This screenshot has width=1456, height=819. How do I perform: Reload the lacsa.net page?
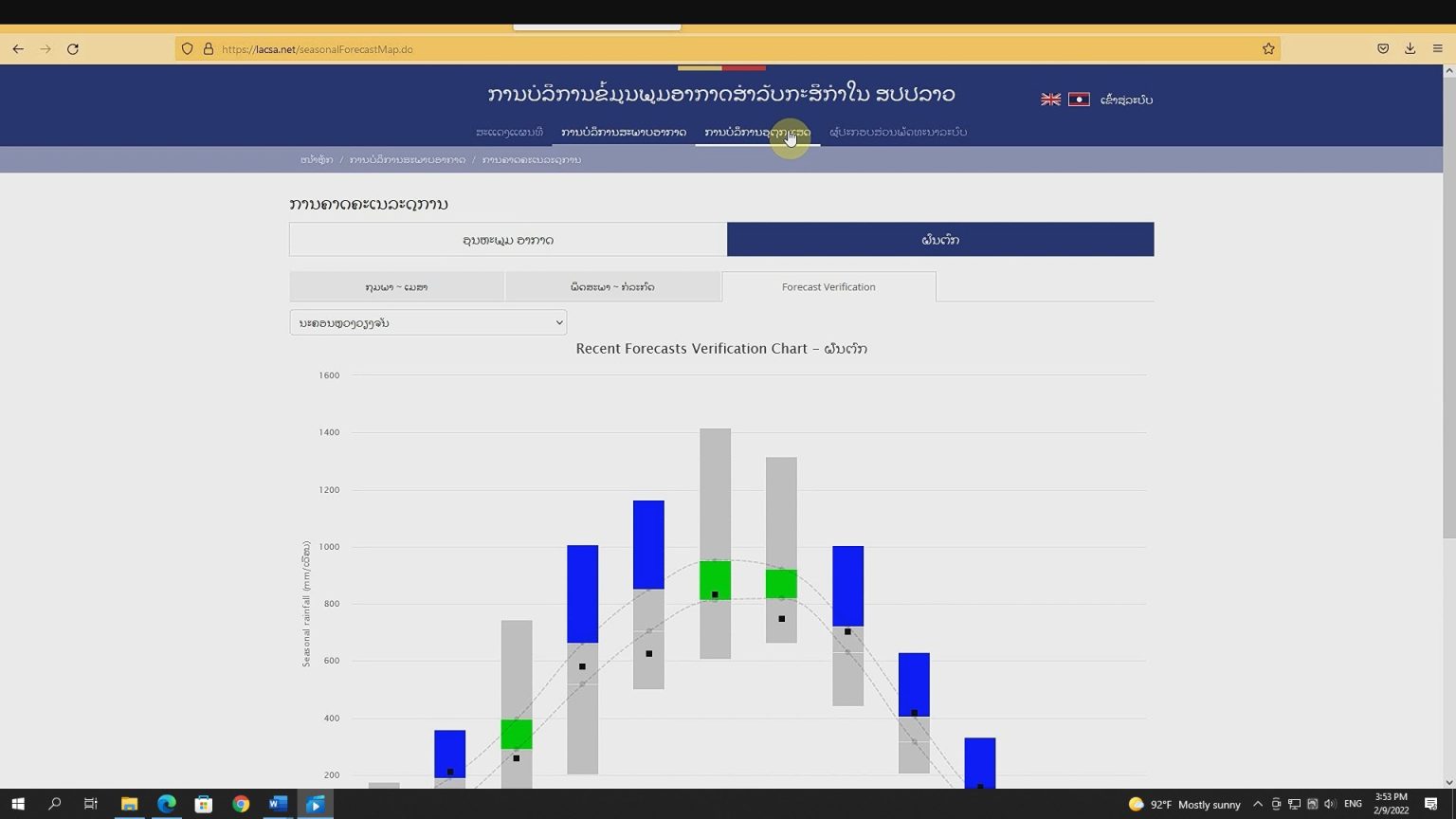[73, 49]
